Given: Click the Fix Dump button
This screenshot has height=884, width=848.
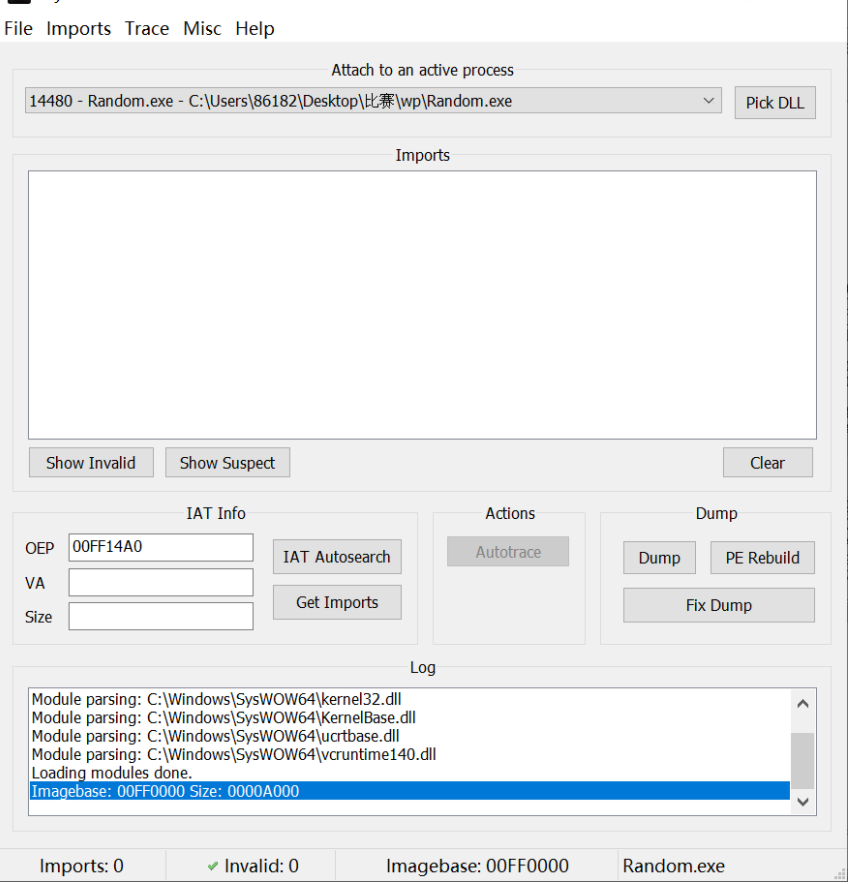Looking at the screenshot, I should [718, 605].
